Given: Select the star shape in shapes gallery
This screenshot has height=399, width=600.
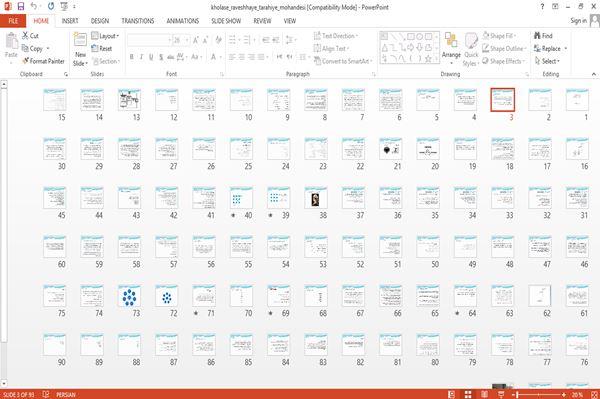Looking at the screenshot, I should tap(428, 59).
